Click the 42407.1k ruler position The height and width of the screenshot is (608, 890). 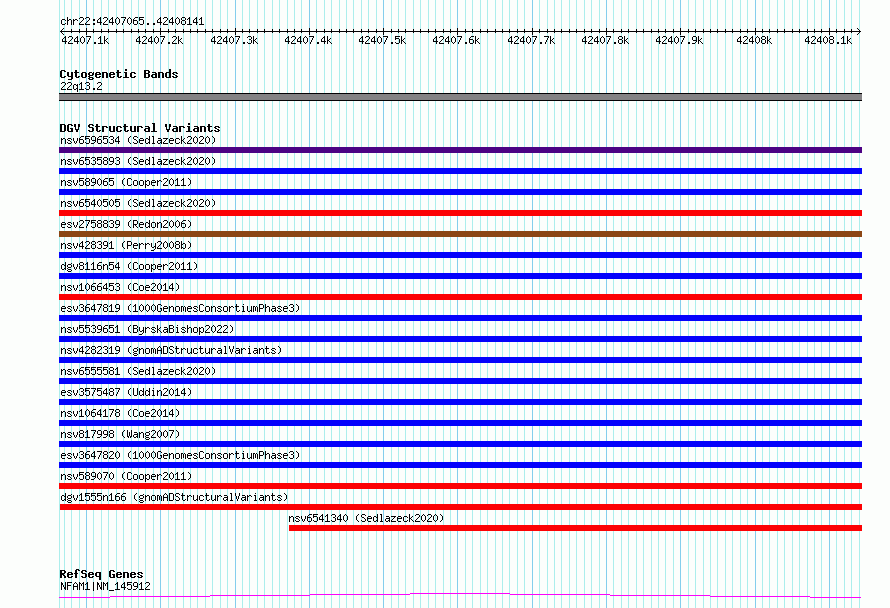(x=85, y=40)
